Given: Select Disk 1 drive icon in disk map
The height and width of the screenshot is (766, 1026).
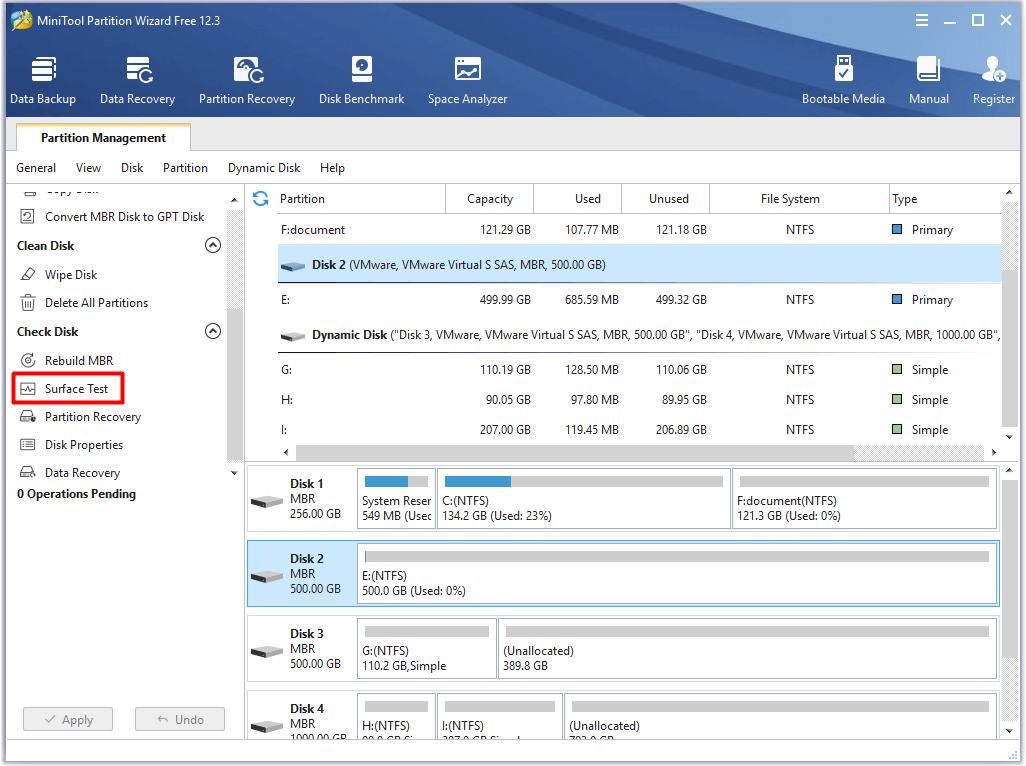Looking at the screenshot, I should 267,501.
